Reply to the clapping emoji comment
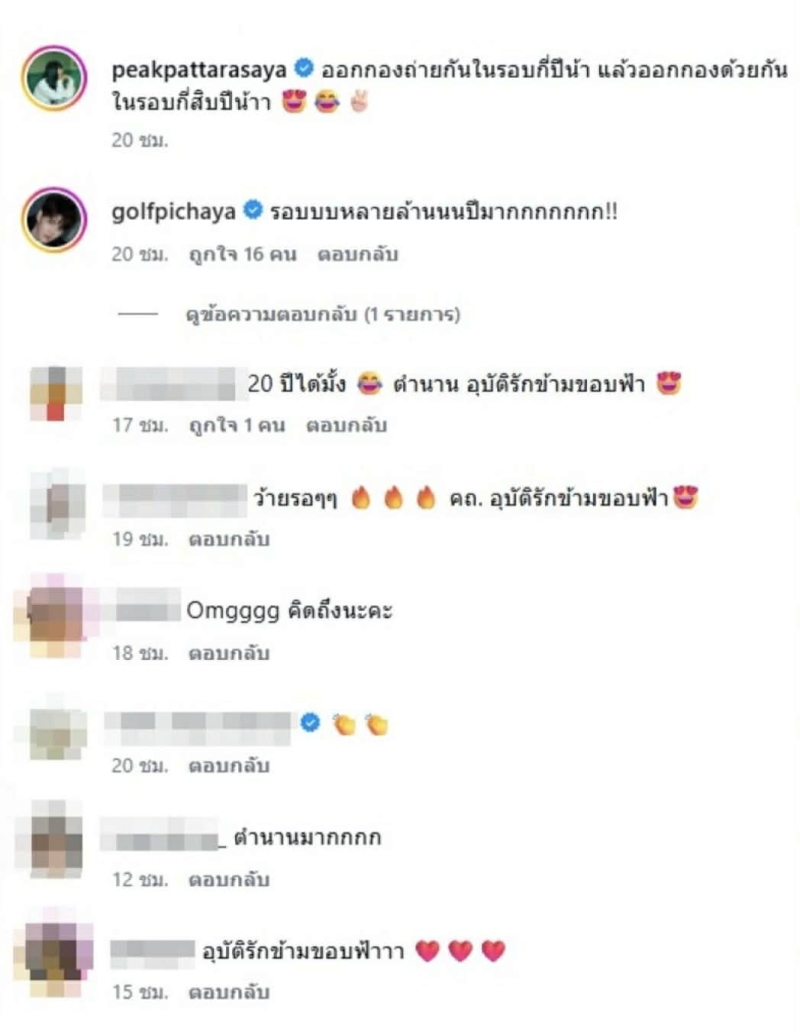Screen dimensions: 800x1032 (229, 765)
